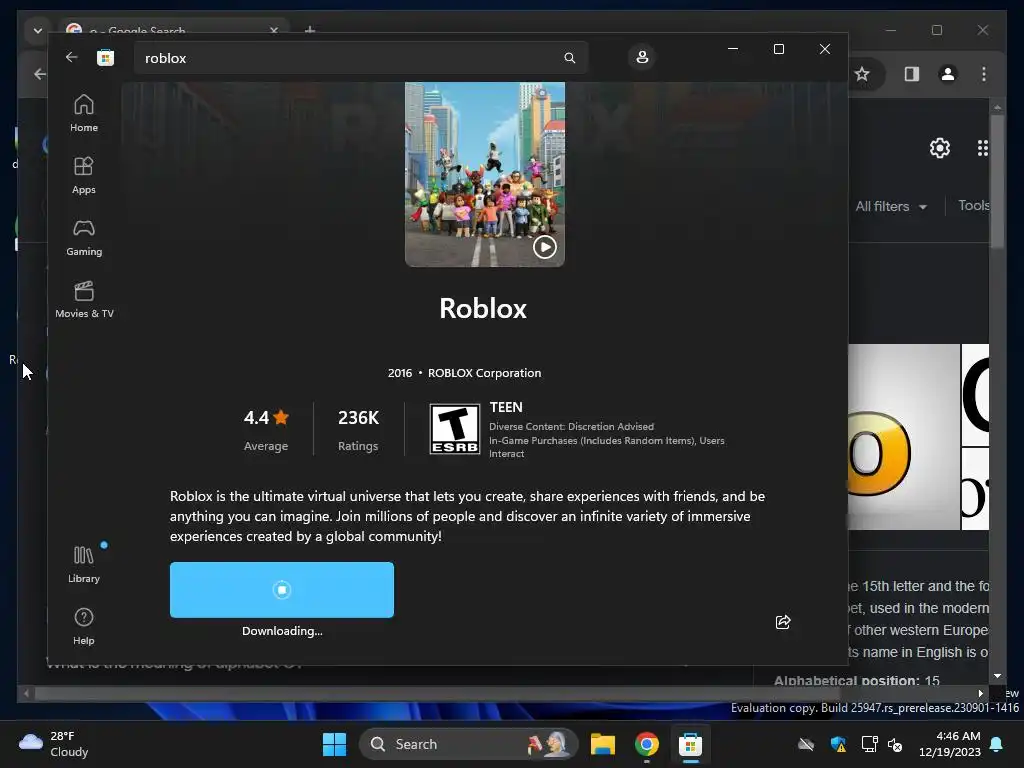Click muted volume tray icon

[x=895, y=744]
